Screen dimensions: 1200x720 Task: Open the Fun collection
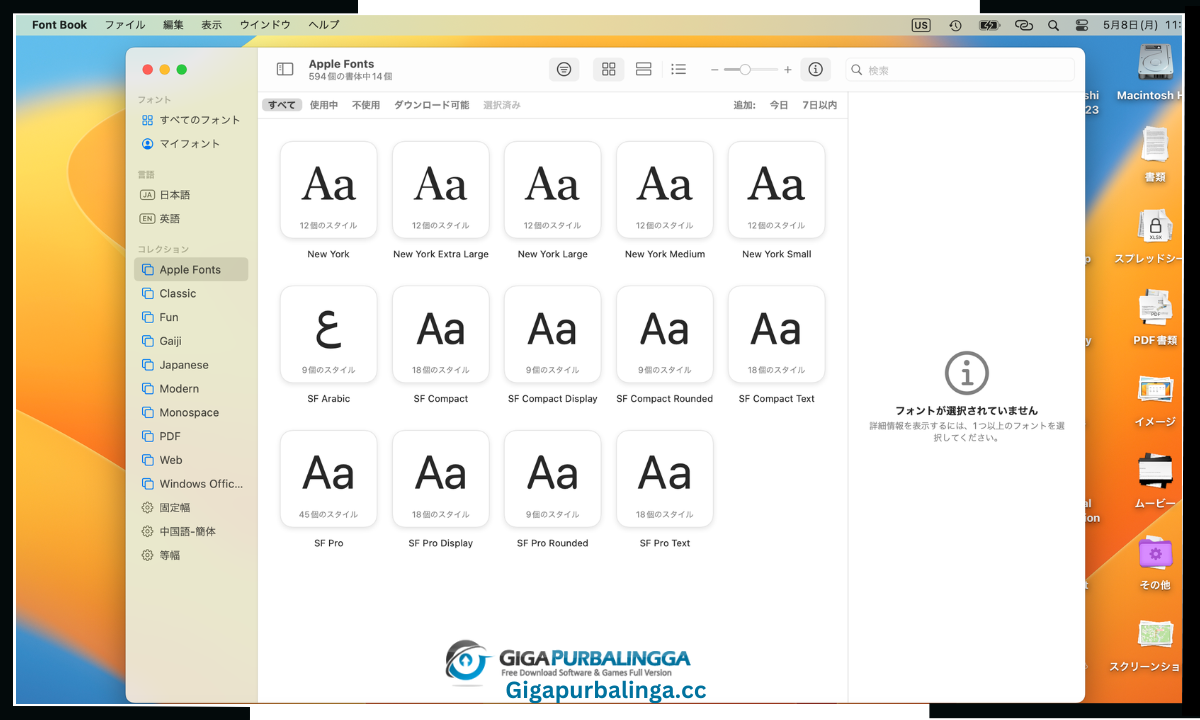[x=191, y=317]
